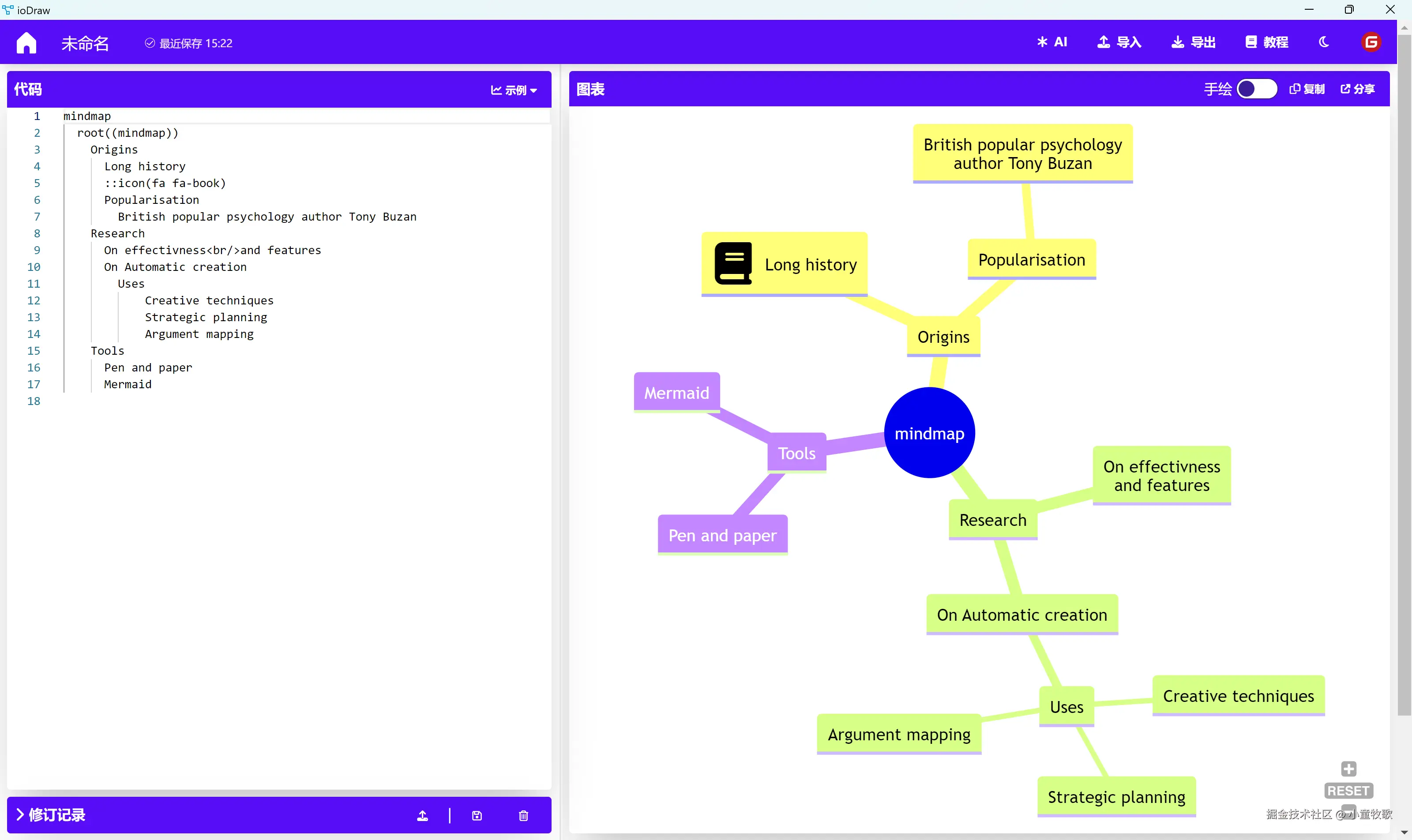Open the 教程 tutorial menu item
Screen dimensions: 1412x840
[1267, 42]
